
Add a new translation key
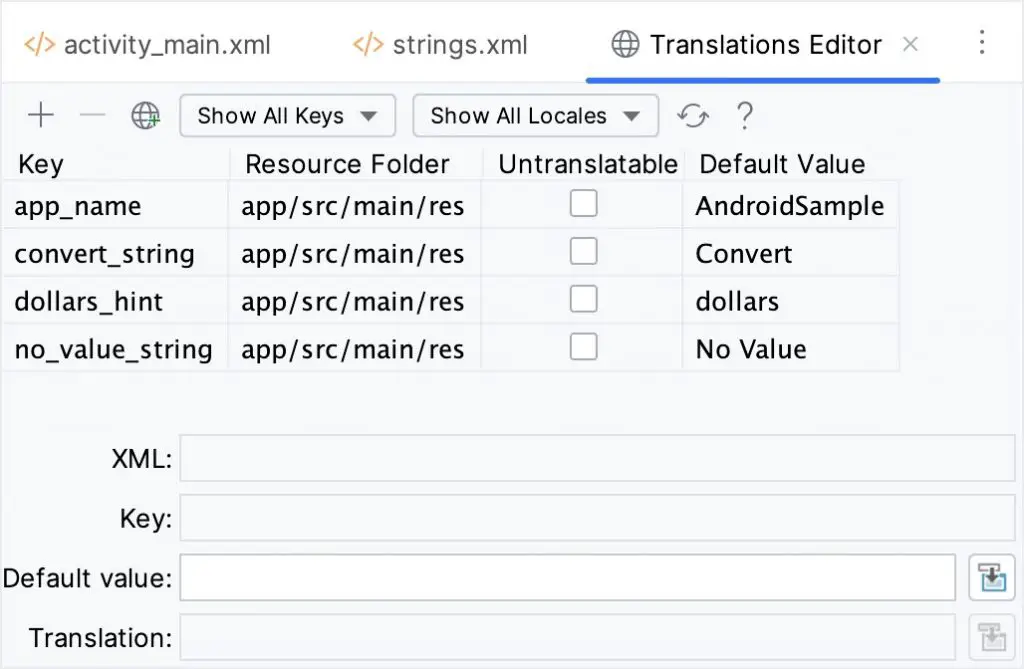40,115
